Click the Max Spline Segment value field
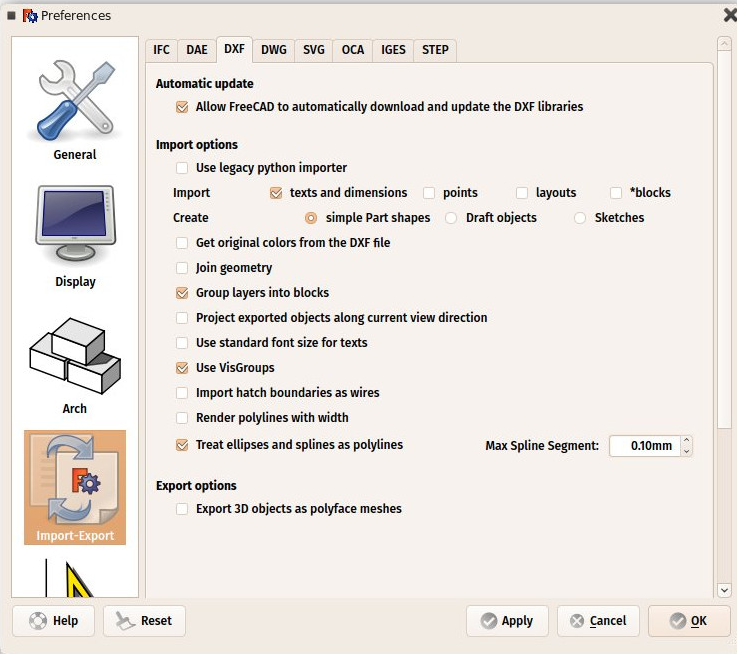Image resolution: width=737 pixels, height=654 pixels. (x=644, y=446)
